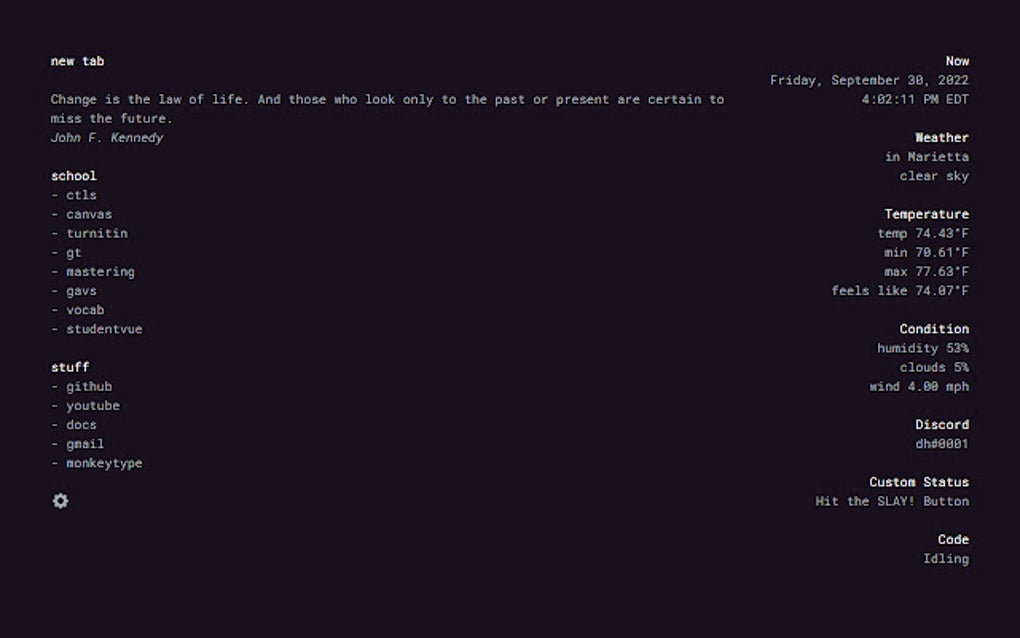Go to the canvas link
1020x638 pixels.
pos(89,214)
